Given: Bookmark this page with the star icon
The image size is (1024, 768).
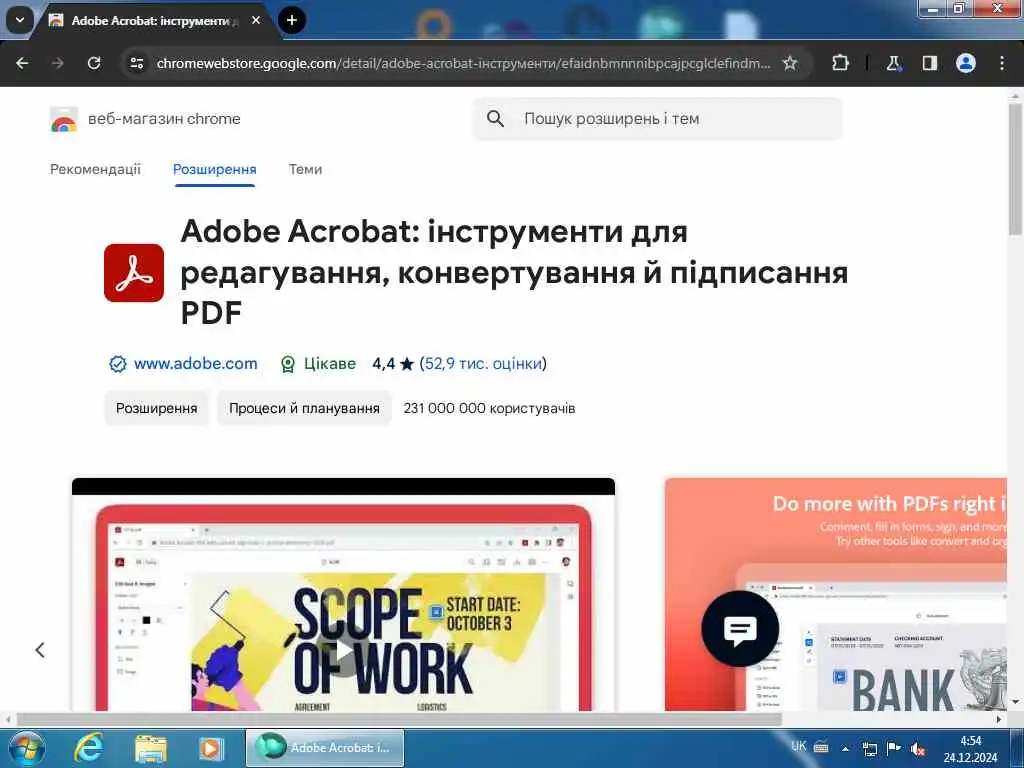Looking at the screenshot, I should pyautogui.click(x=790, y=63).
